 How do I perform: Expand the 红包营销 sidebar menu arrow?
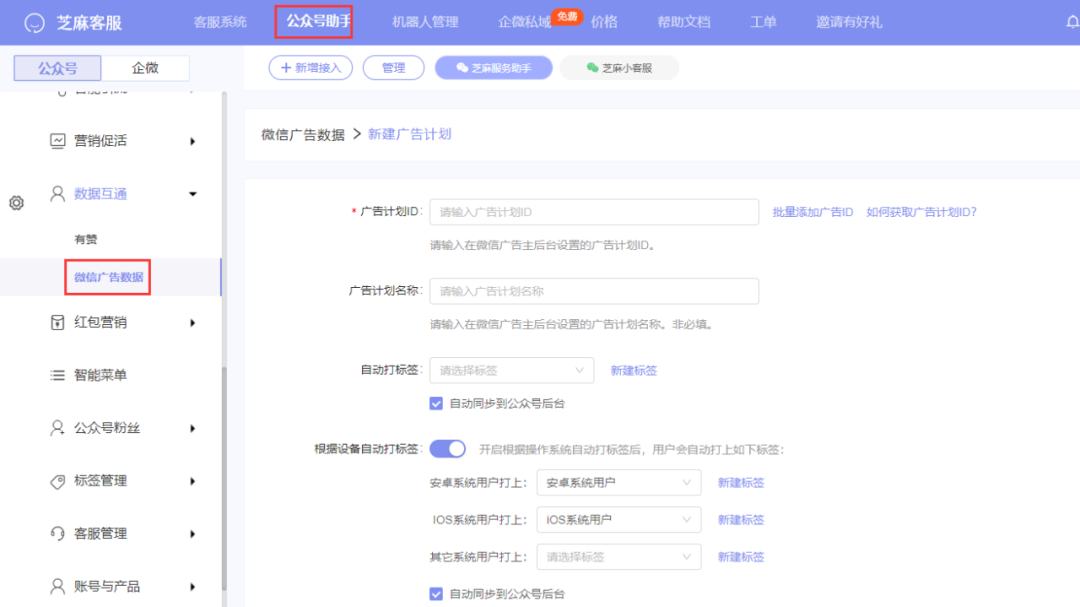(x=193, y=322)
